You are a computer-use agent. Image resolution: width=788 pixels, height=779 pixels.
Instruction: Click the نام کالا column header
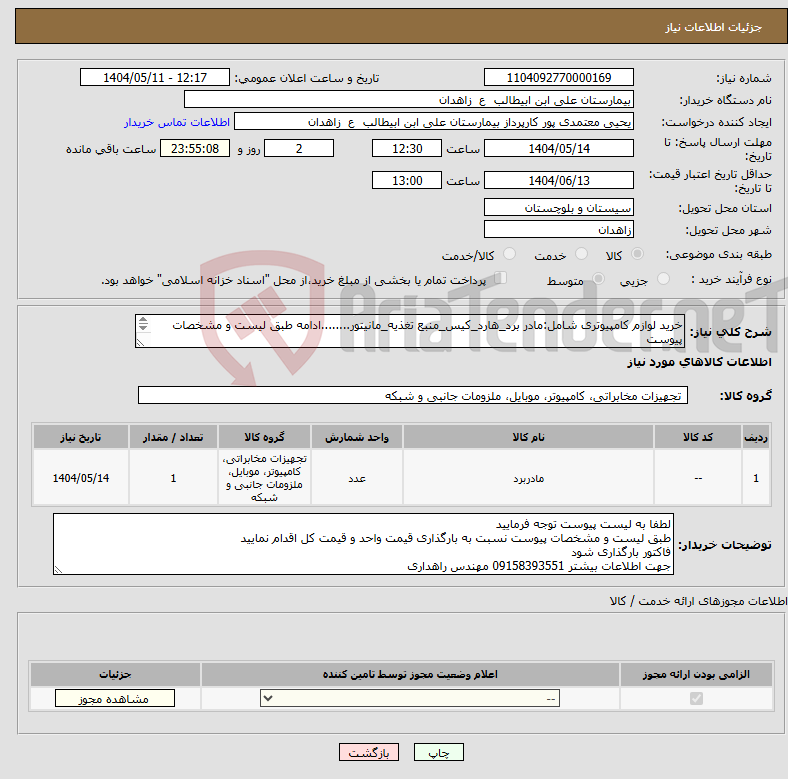(528, 437)
